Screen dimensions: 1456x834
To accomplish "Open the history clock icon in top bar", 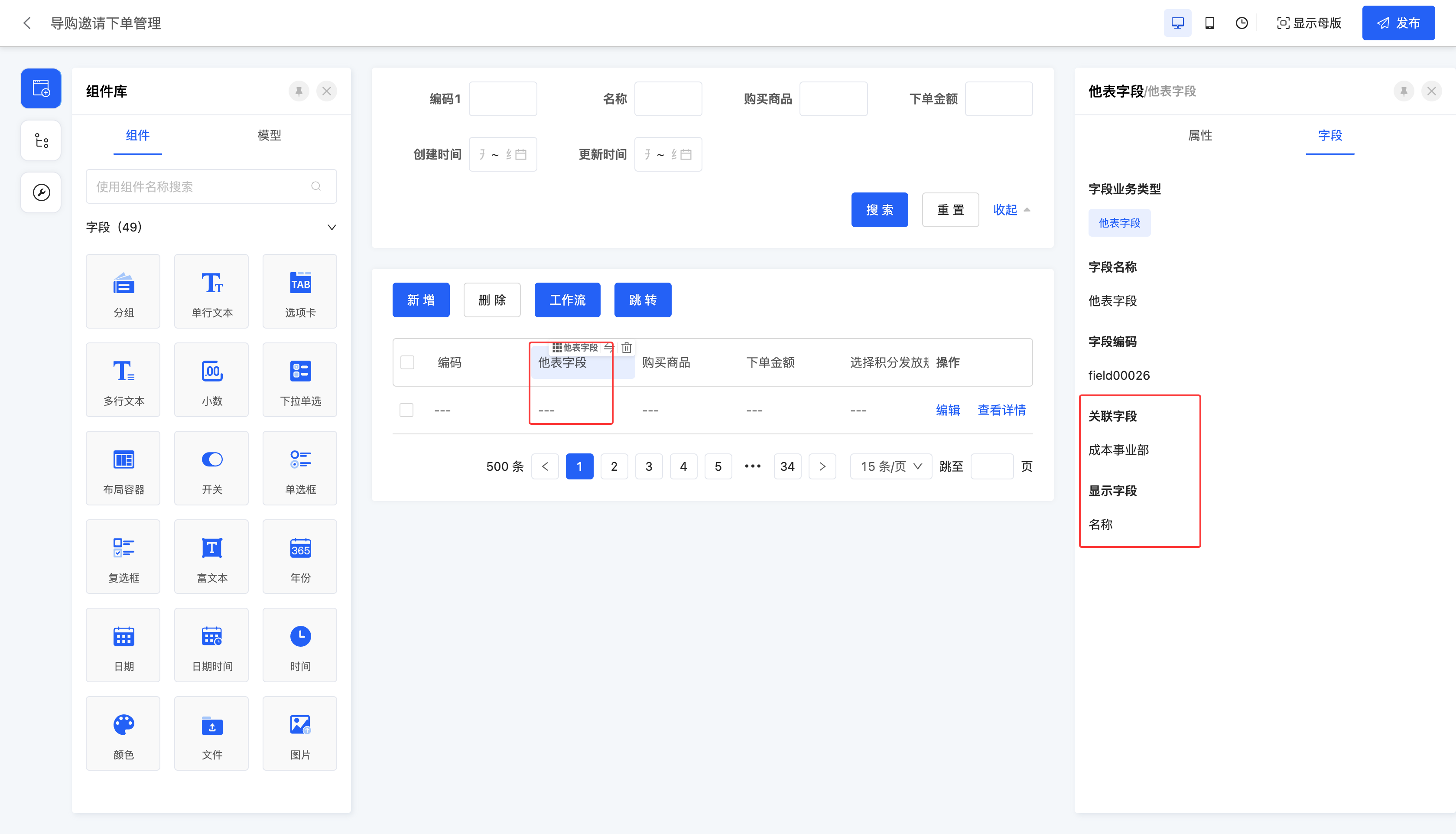I will tap(1241, 23).
